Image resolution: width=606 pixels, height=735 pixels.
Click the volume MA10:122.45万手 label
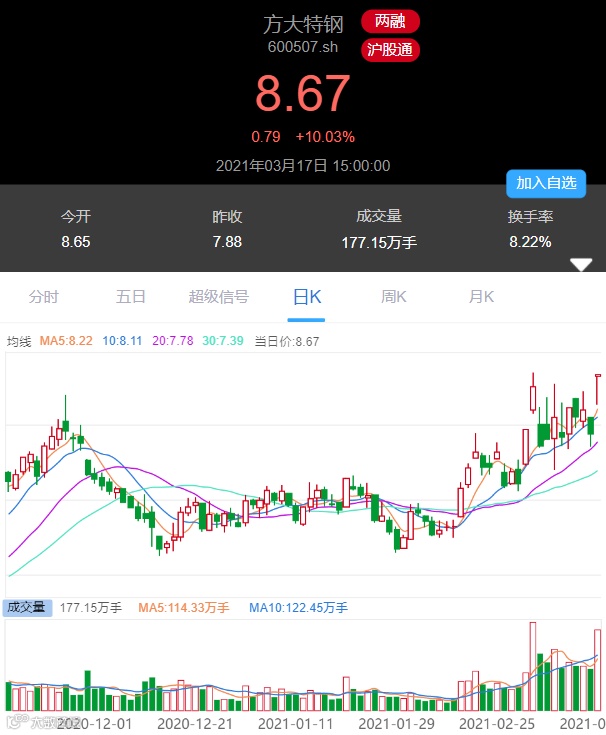[x=299, y=608]
